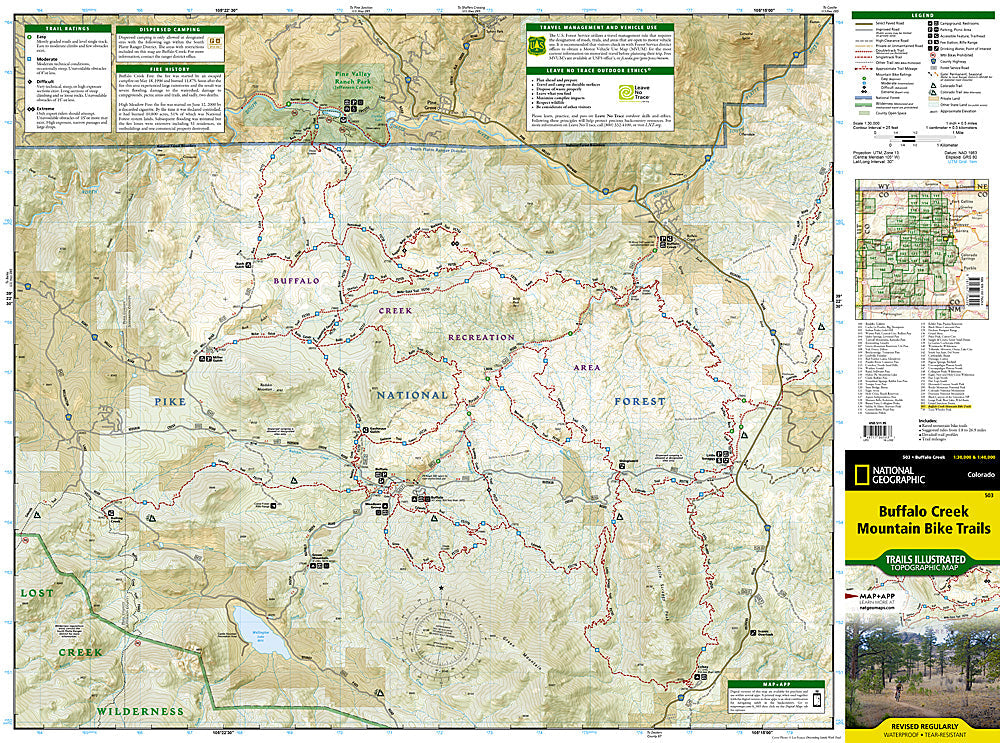Click the U.S. Forest Service shield emblem
Viewport: 1000px width, 743px height.
(x=537, y=46)
